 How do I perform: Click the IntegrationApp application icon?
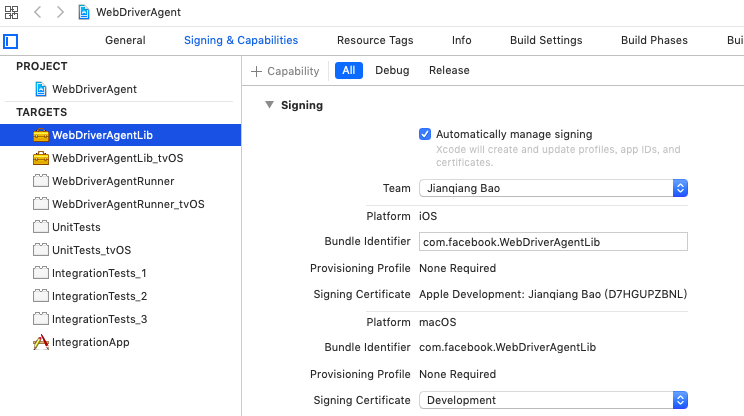click(x=41, y=342)
